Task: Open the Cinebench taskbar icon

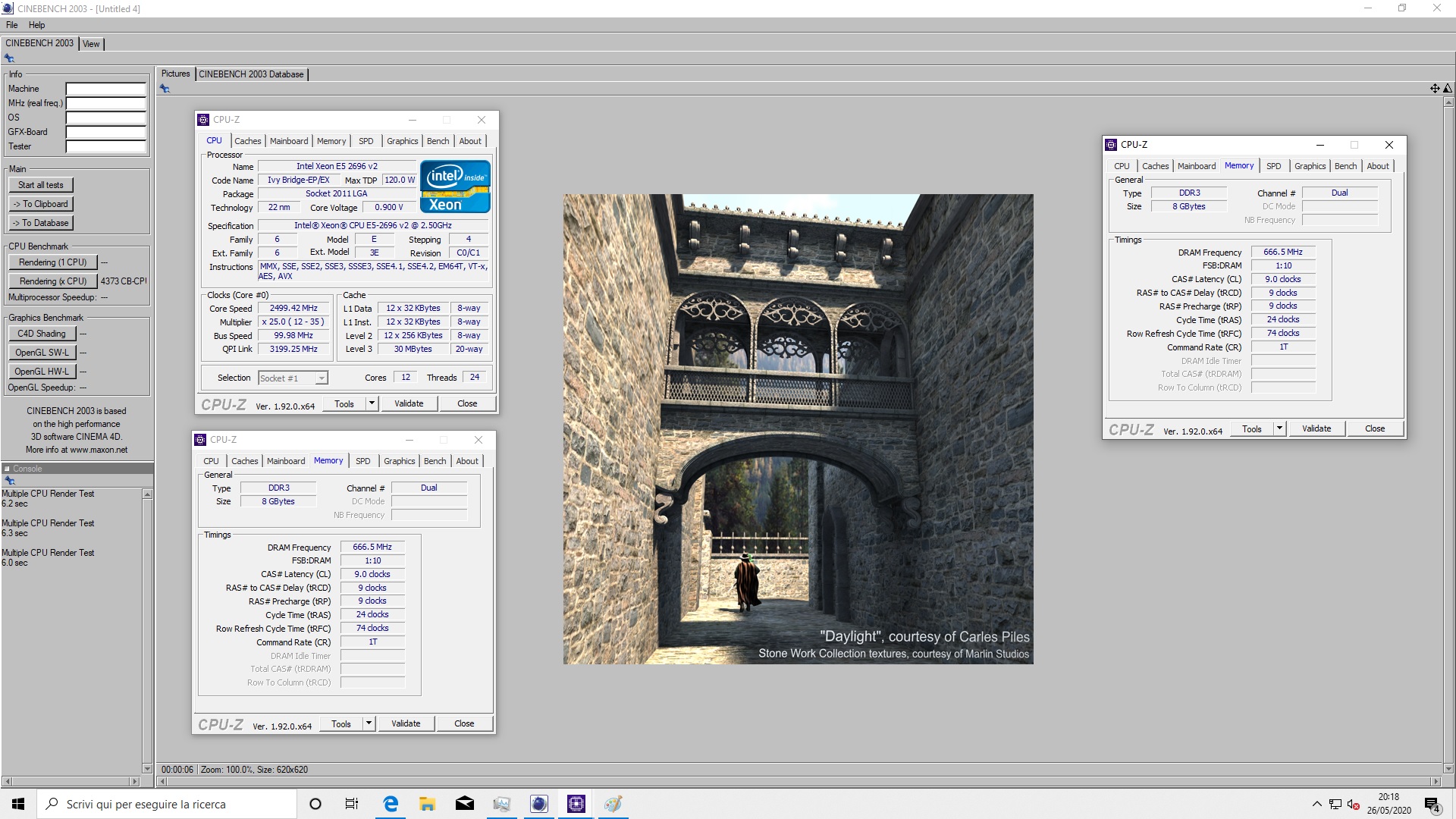Action: pos(539,804)
